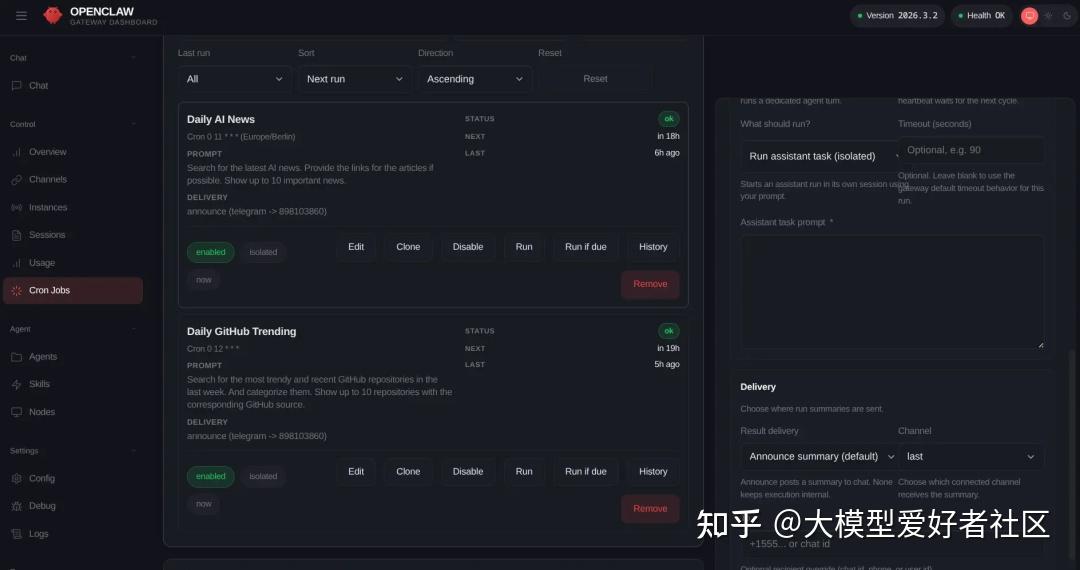Select Cron Jobs in sidebar

(x=49, y=291)
